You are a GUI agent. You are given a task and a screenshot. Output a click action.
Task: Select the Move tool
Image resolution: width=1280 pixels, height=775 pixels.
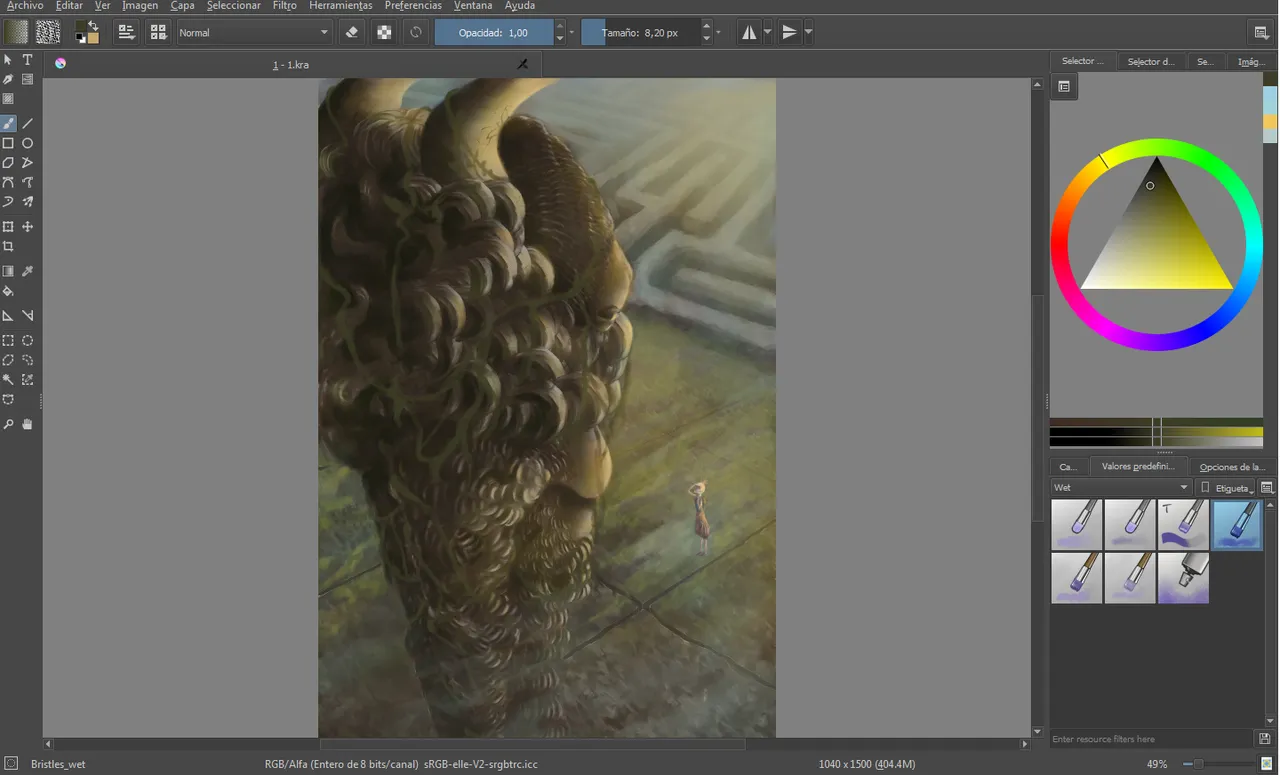pyautogui.click(x=28, y=227)
